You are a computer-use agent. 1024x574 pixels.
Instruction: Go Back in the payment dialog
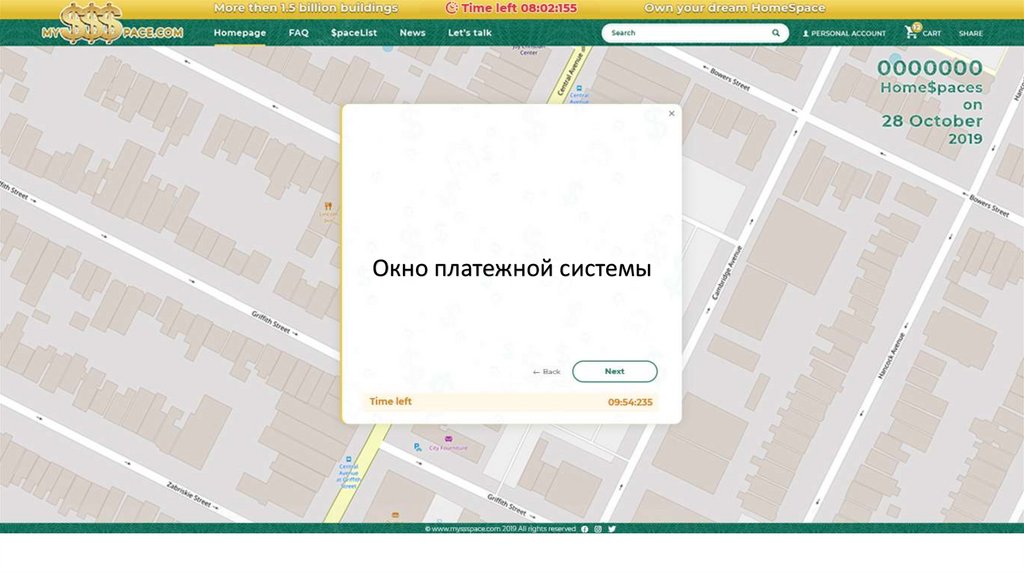coord(547,372)
